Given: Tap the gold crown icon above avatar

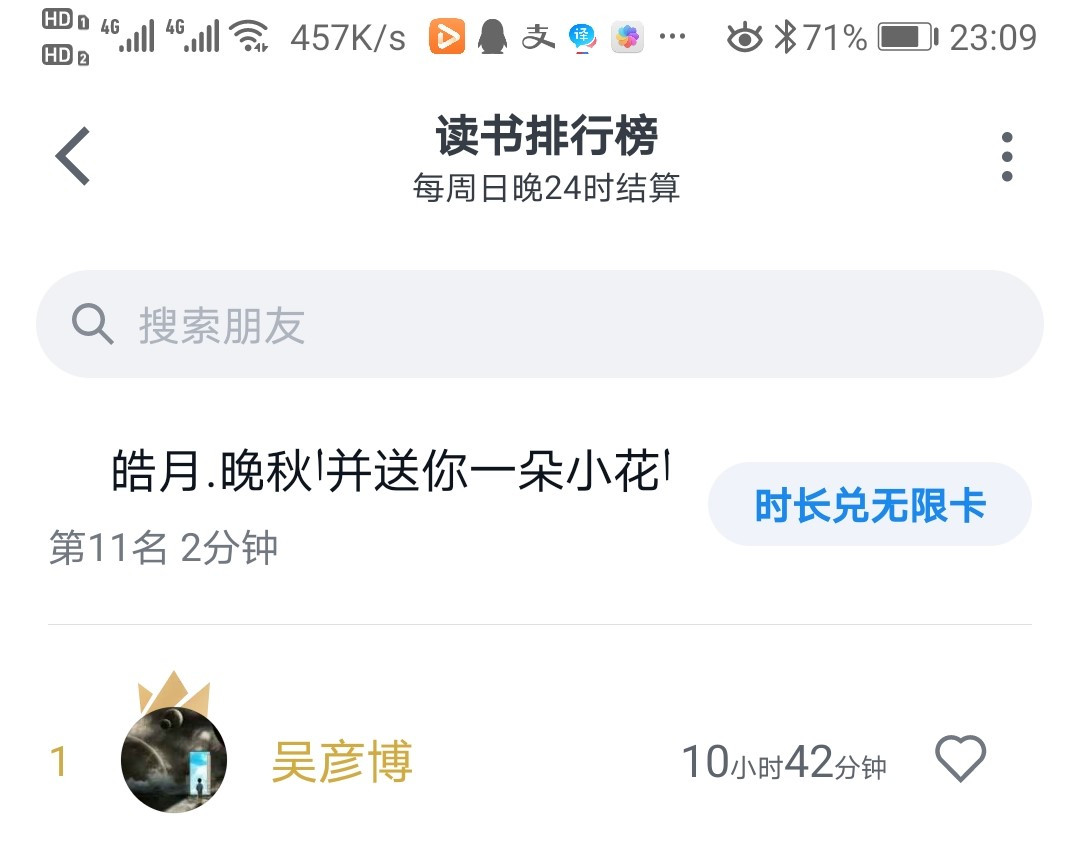Looking at the screenshot, I should (174, 690).
